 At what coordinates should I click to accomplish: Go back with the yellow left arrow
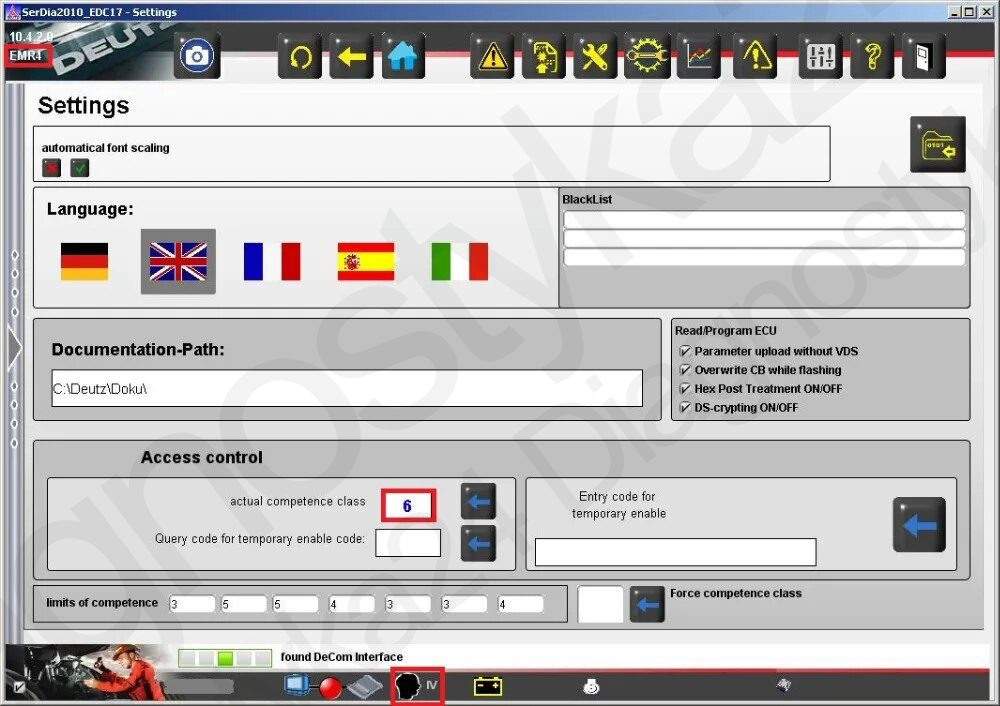coord(351,56)
